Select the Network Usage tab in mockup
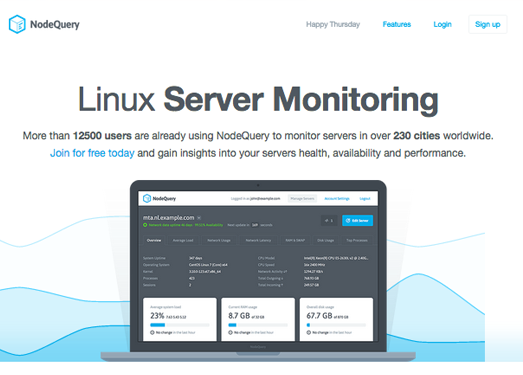The height and width of the screenshot is (375, 523). point(219,240)
